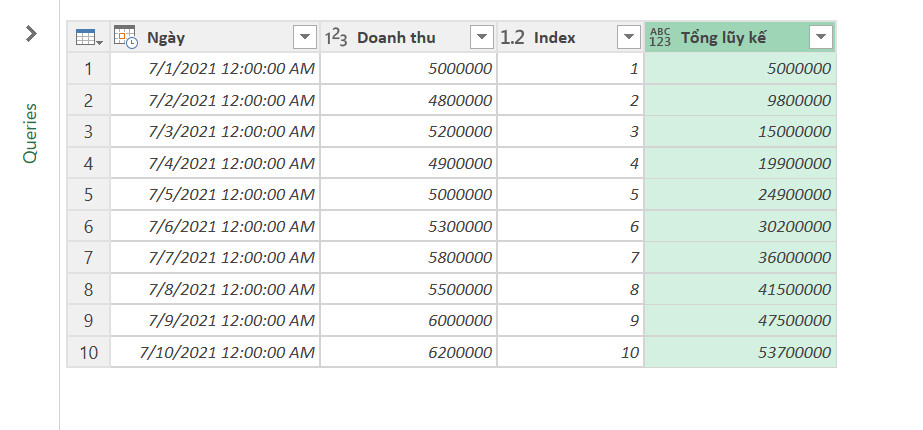Click cumulative total 41500000
Screen dimensions: 923x430
point(741,289)
